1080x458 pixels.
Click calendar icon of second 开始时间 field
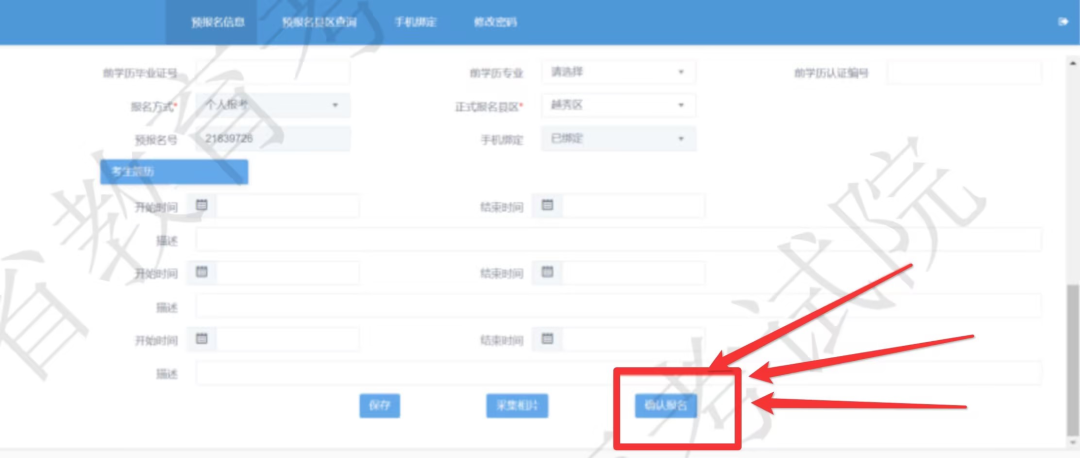pos(201,272)
